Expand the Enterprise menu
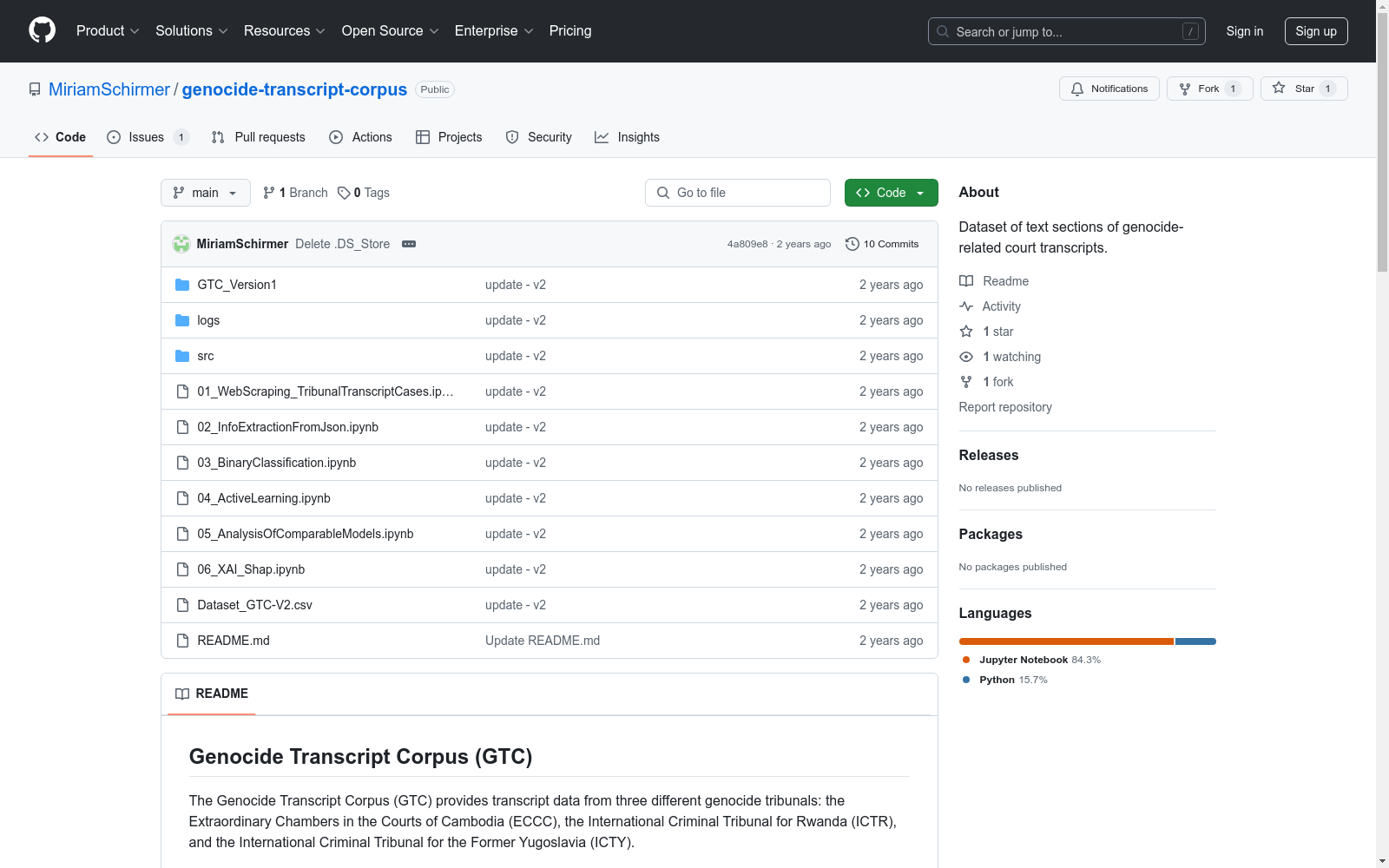1389x868 pixels. click(494, 30)
